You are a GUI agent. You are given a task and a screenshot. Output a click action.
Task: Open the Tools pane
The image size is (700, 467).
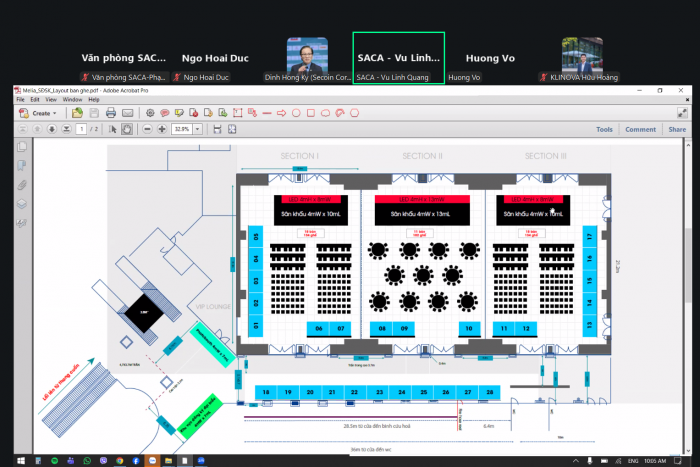(604, 129)
